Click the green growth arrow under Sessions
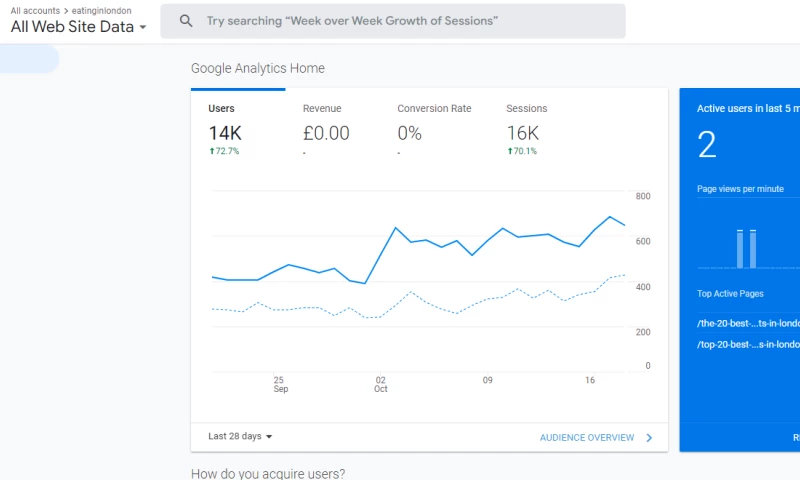 pyautogui.click(x=510, y=151)
